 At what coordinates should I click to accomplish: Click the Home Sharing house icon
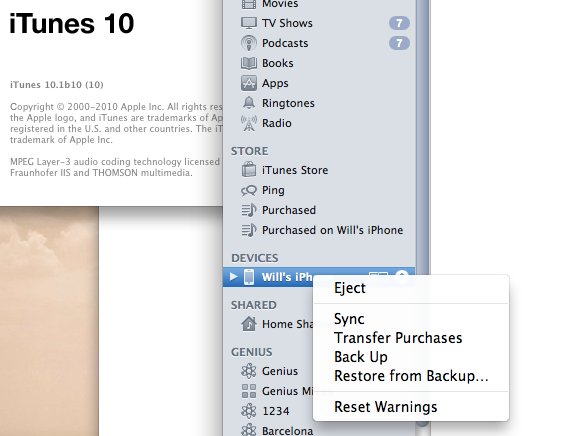coord(249,324)
